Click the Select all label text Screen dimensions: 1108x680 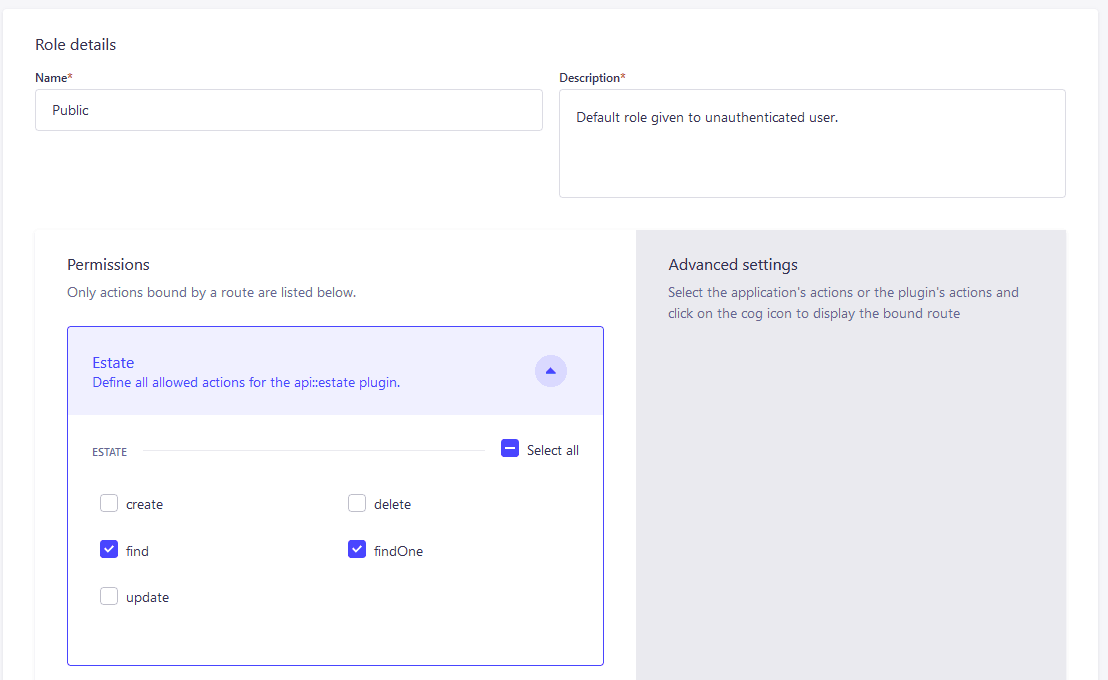click(x=551, y=450)
